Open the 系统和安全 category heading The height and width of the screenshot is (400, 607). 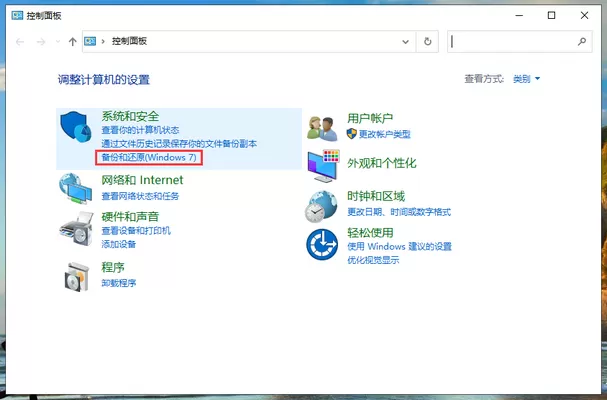130,116
